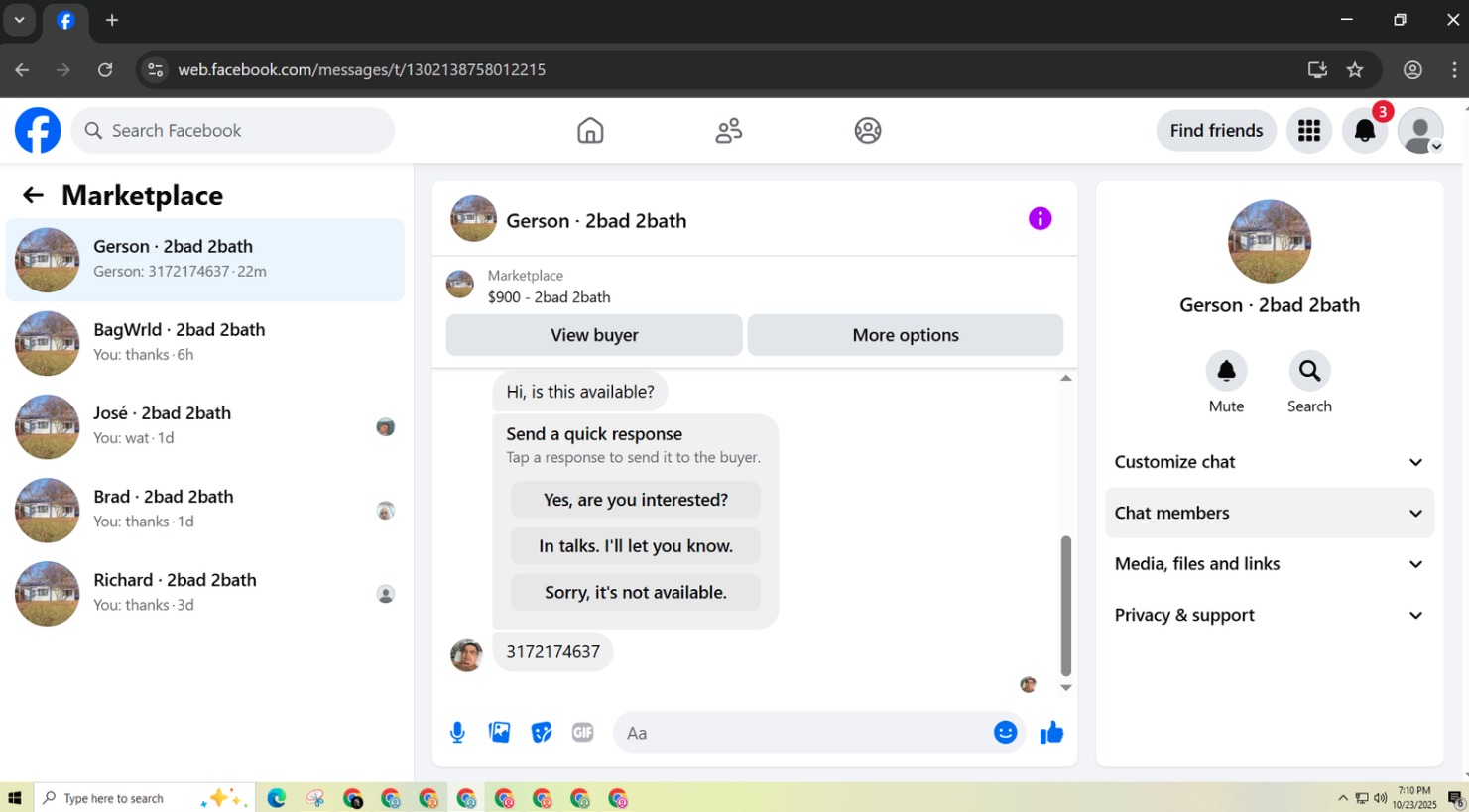Screen dimensions: 1469x812
Task: Open the Richard 2bad 2bath conversation
Action: (x=205, y=593)
